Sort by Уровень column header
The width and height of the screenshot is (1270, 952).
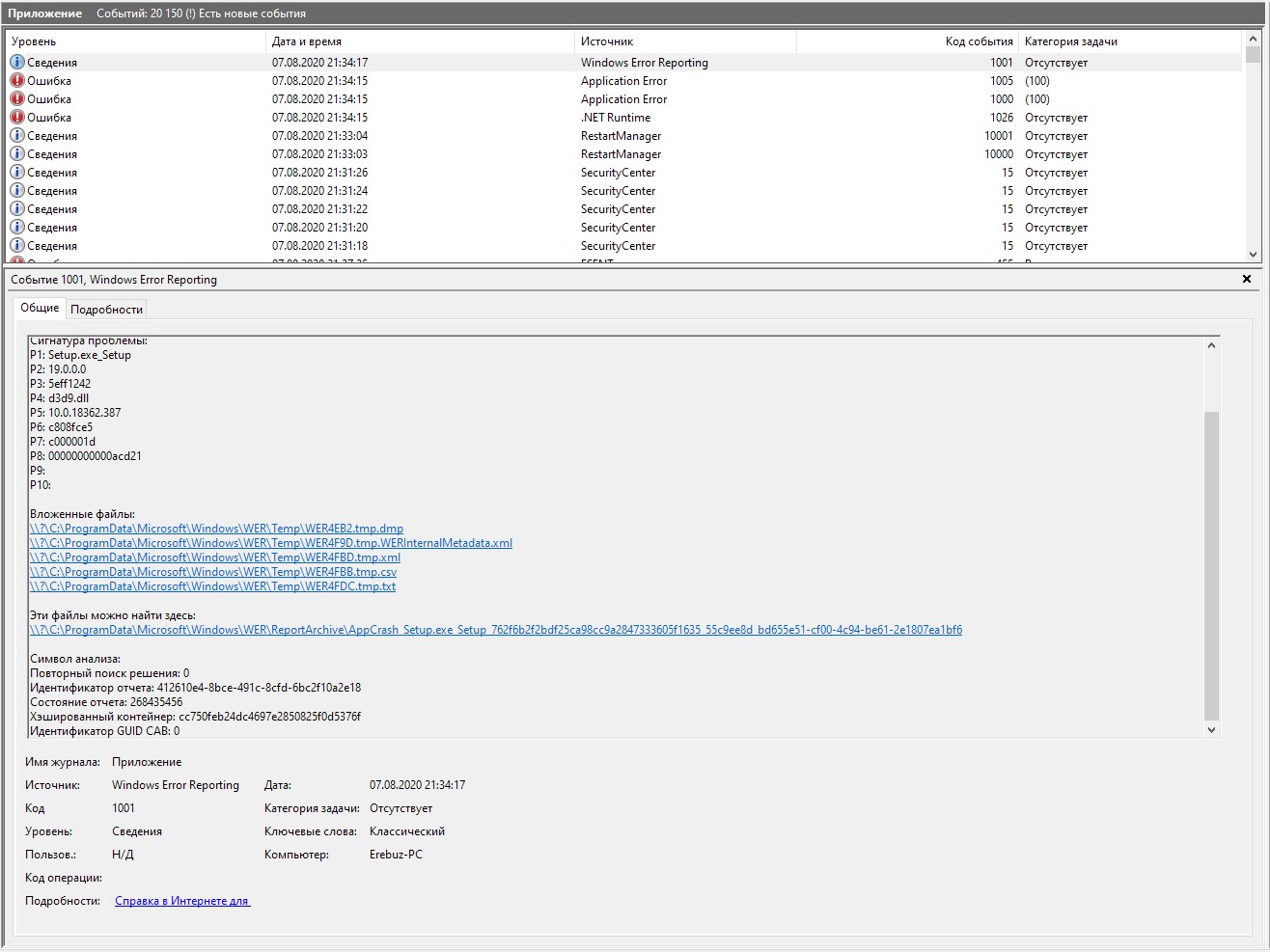[x=135, y=41]
